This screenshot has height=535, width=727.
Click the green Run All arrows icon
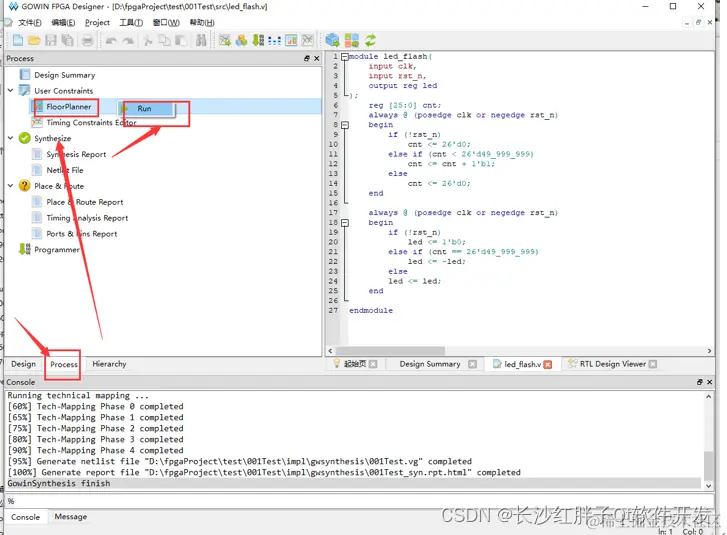point(370,40)
